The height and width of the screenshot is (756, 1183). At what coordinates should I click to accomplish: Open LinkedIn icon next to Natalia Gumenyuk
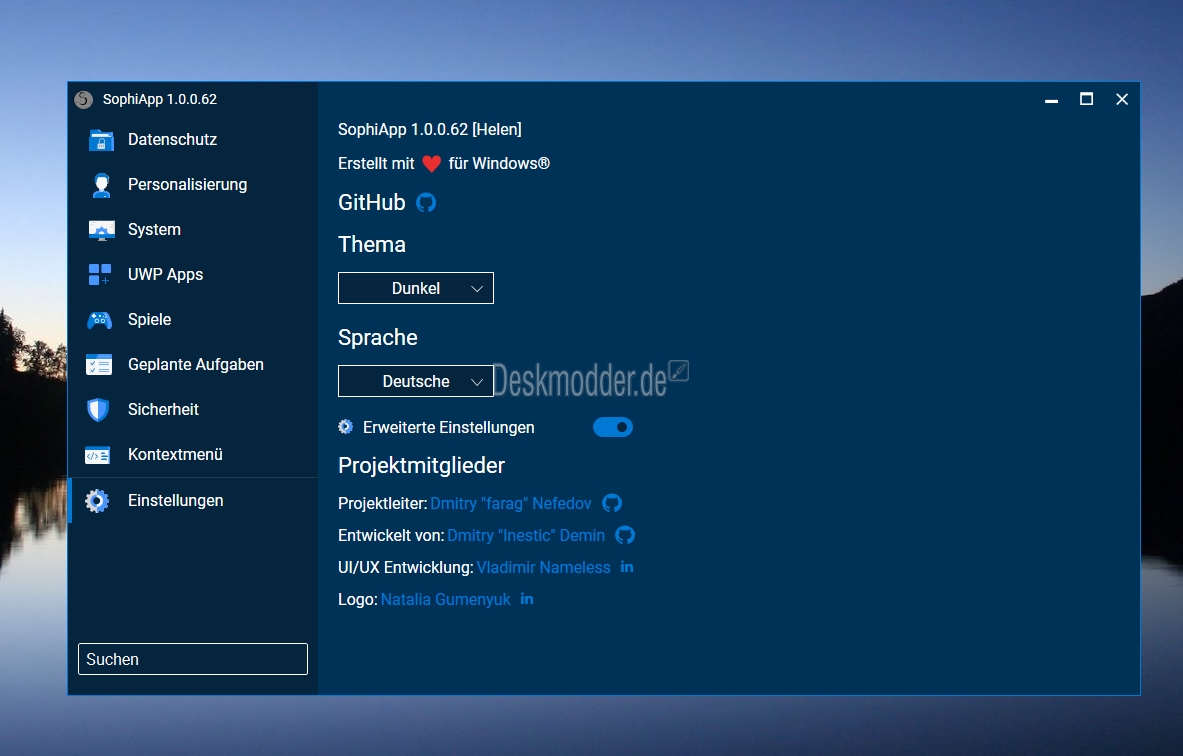(x=527, y=599)
